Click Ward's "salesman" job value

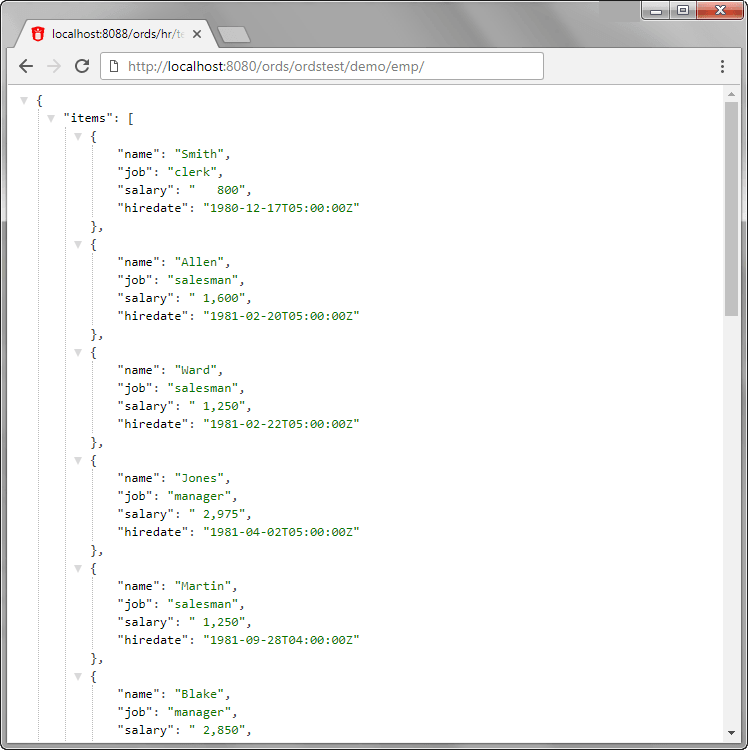pos(203,388)
